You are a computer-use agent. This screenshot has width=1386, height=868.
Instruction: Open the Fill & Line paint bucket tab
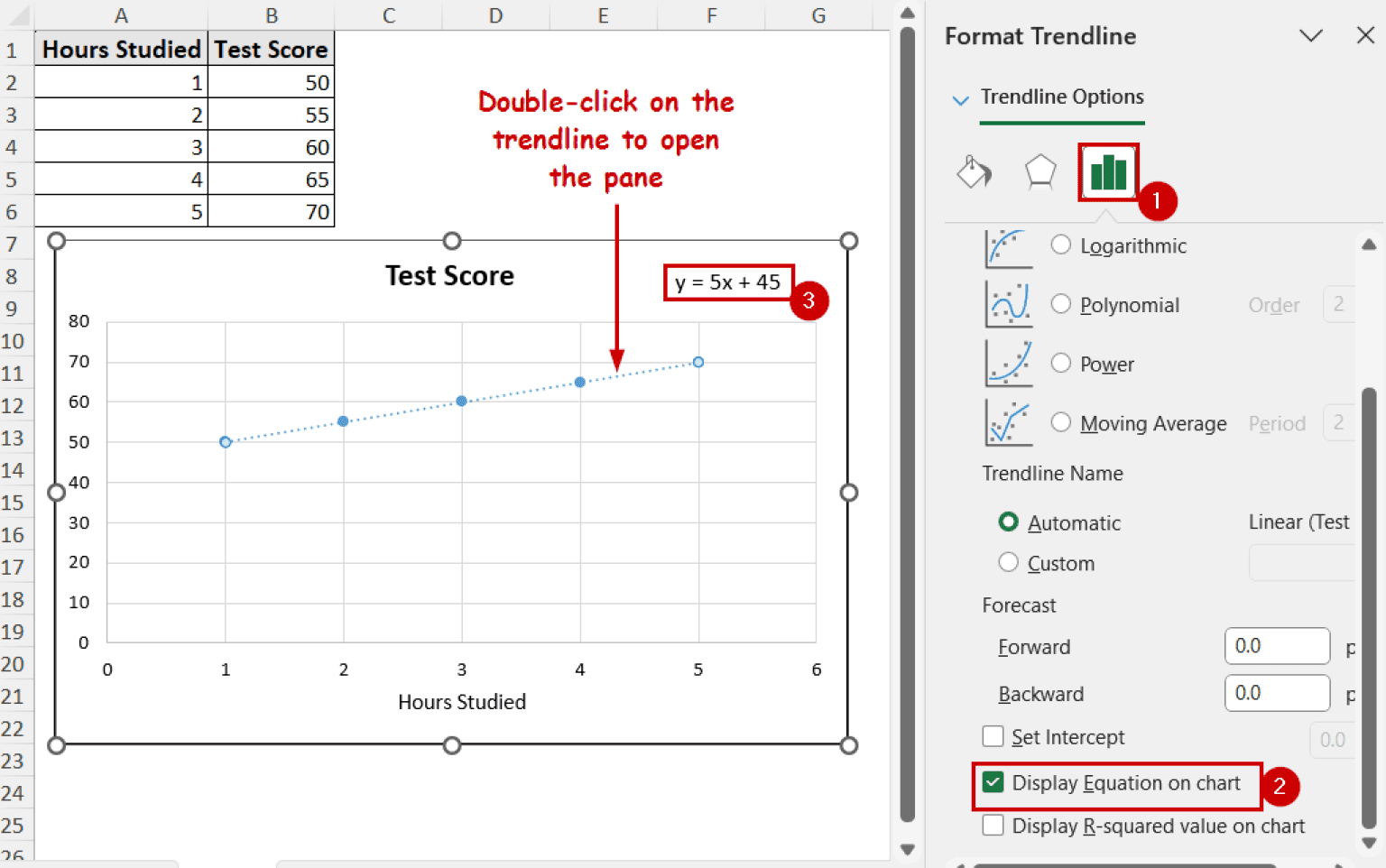(974, 171)
